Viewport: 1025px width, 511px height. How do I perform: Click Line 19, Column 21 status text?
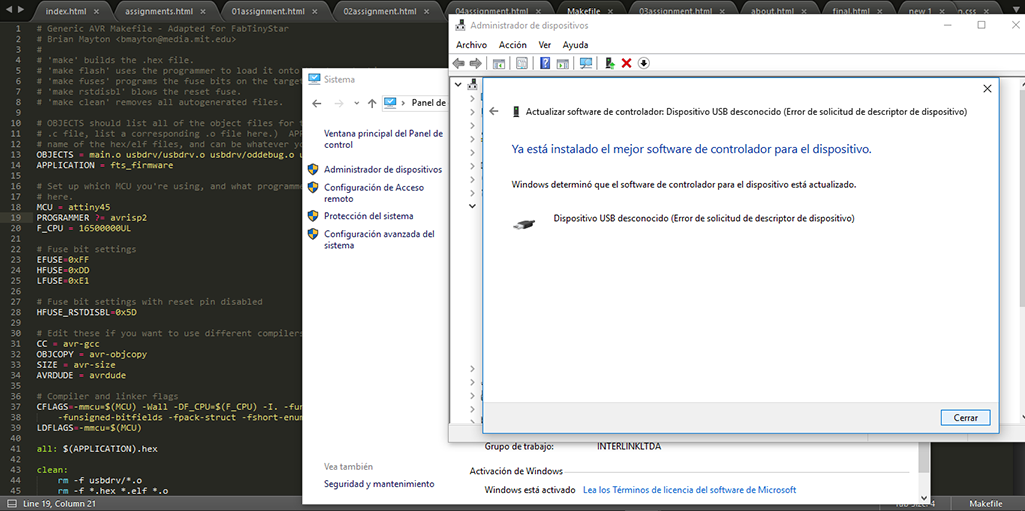tap(59, 504)
